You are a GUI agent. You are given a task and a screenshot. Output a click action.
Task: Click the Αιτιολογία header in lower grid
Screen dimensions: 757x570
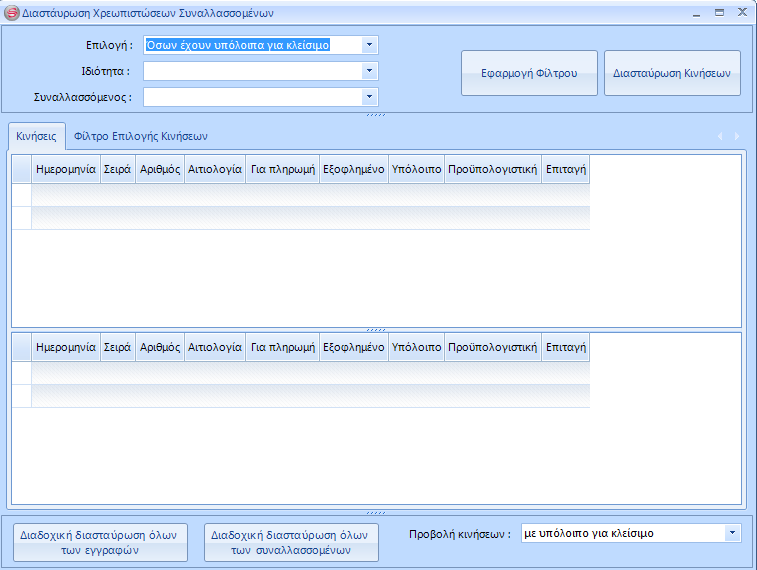(x=215, y=347)
